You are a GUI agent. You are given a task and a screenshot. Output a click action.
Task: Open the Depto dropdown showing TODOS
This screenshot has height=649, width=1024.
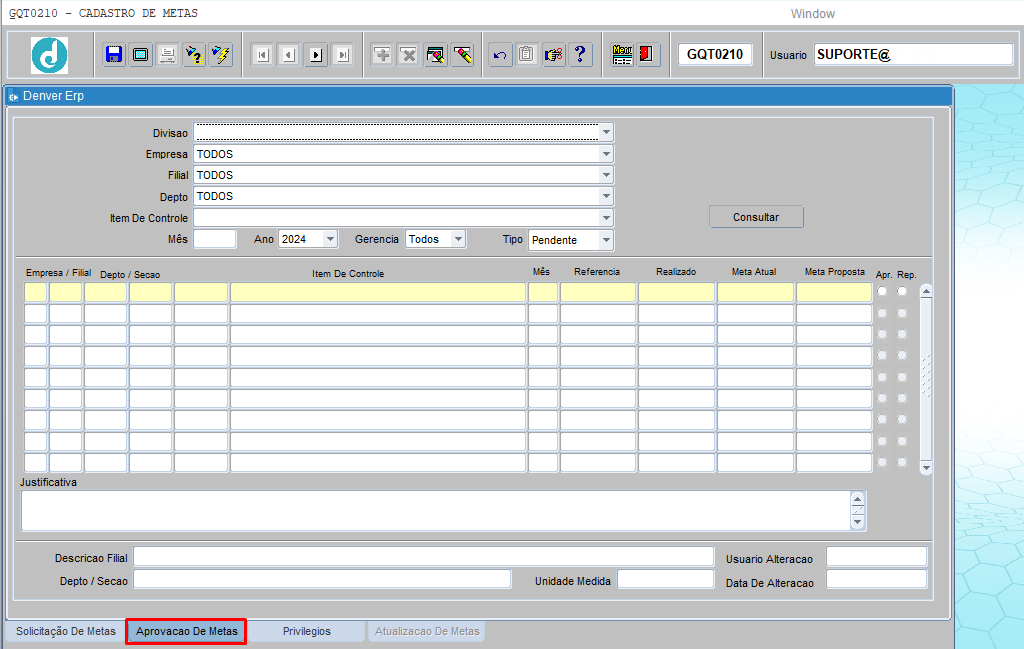tap(606, 196)
